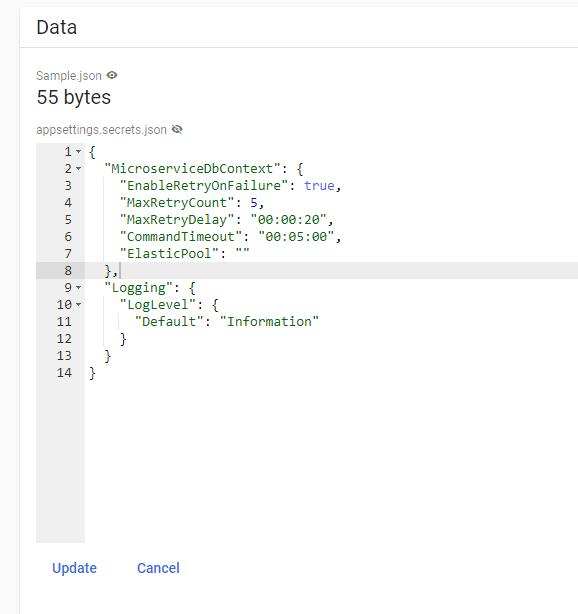Show the Sample.json value with eye icon
The width and height of the screenshot is (578, 614).
pyautogui.click(x=112, y=75)
